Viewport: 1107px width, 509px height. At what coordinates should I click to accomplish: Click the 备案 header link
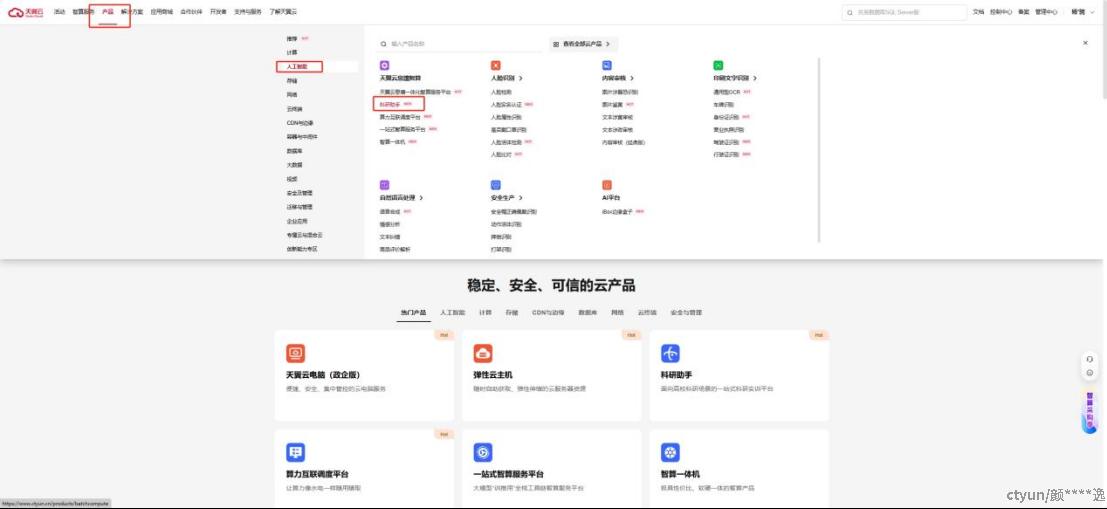[1023, 12]
